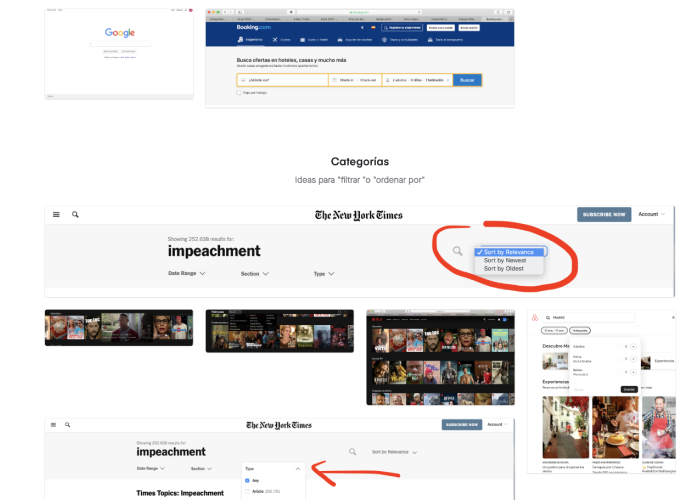Click the Alojamiento bed icon on Booking
This screenshot has height=500, width=700.
tap(240, 40)
